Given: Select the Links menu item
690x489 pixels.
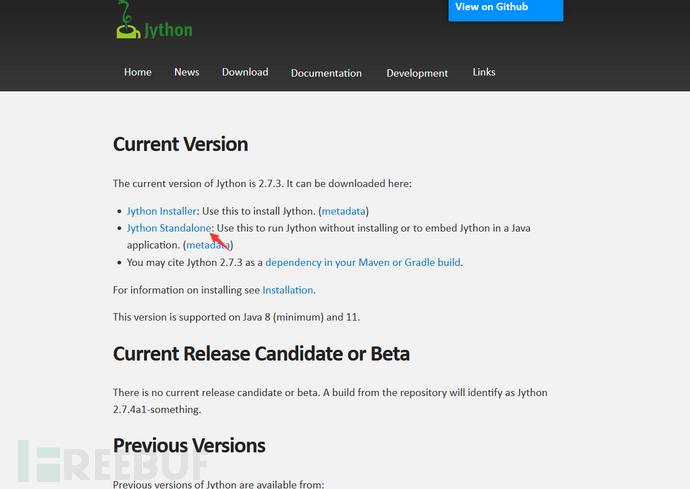Looking at the screenshot, I should tap(484, 72).
